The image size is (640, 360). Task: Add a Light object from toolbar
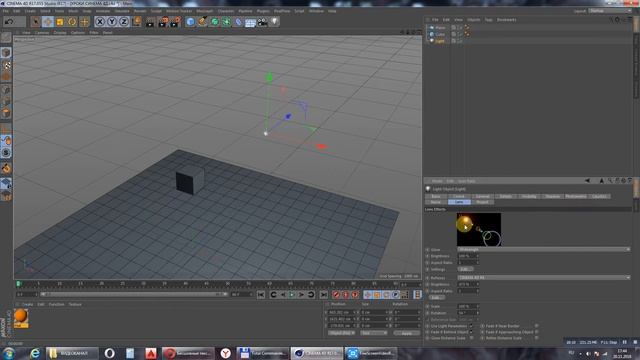[275, 22]
